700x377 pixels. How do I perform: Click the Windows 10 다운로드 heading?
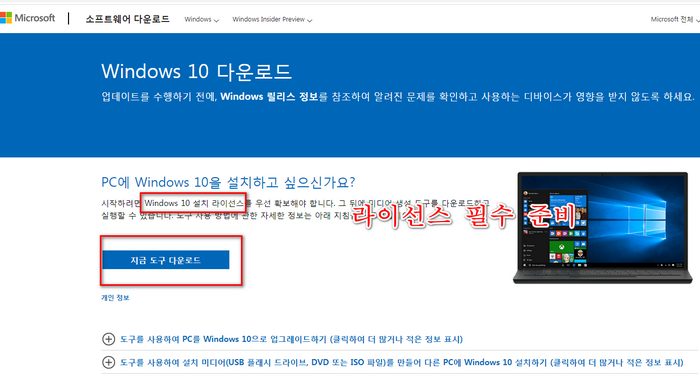pyautogui.click(x=196, y=72)
